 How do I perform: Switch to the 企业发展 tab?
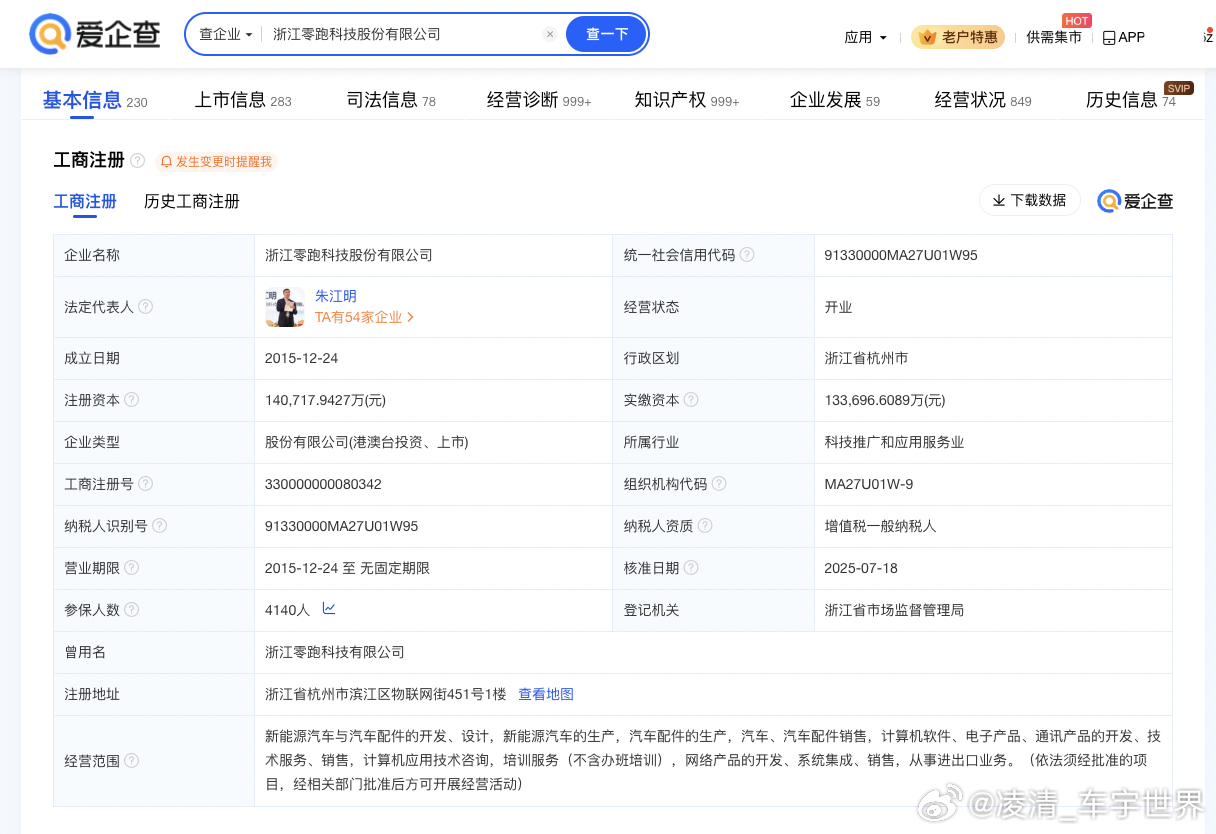coord(835,100)
